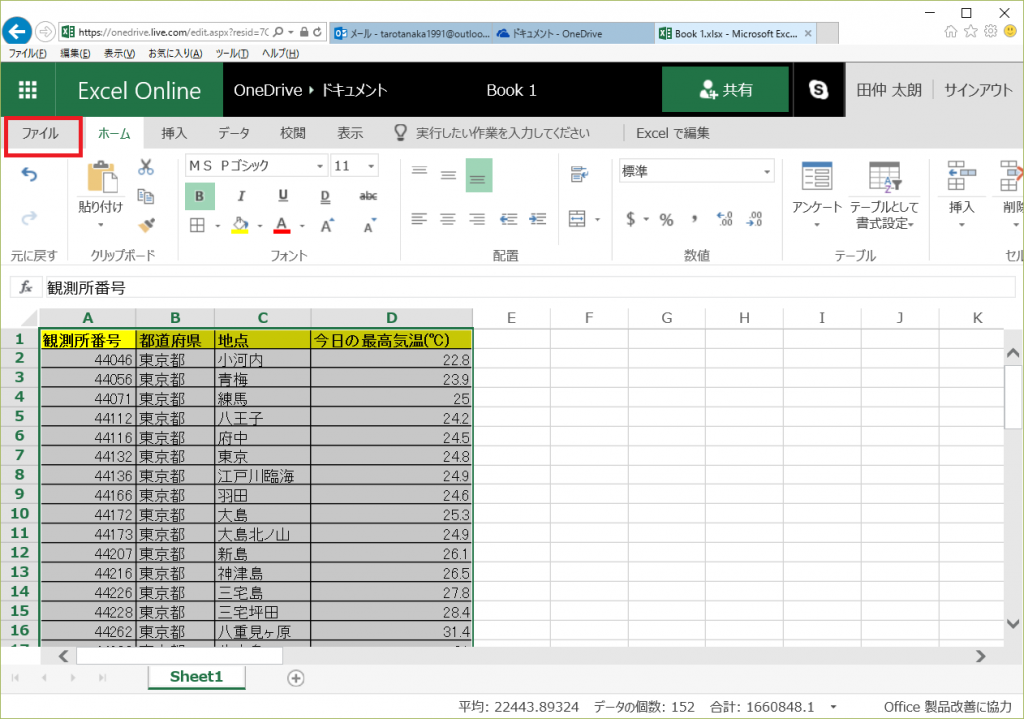Screen dimensions: 1024x719
Task: Open the ドキュメント breadcrumb link
Action: [x=354, y=90]
